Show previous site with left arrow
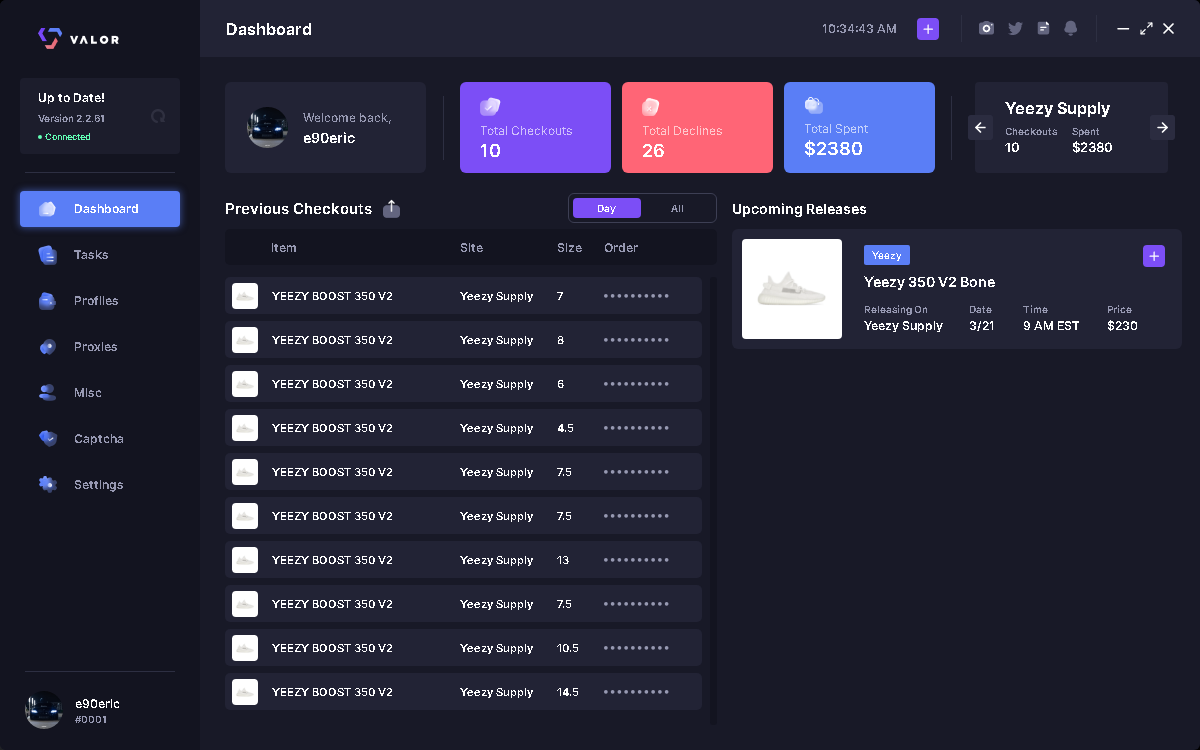The image size is (1200, 750). point(980,127)
